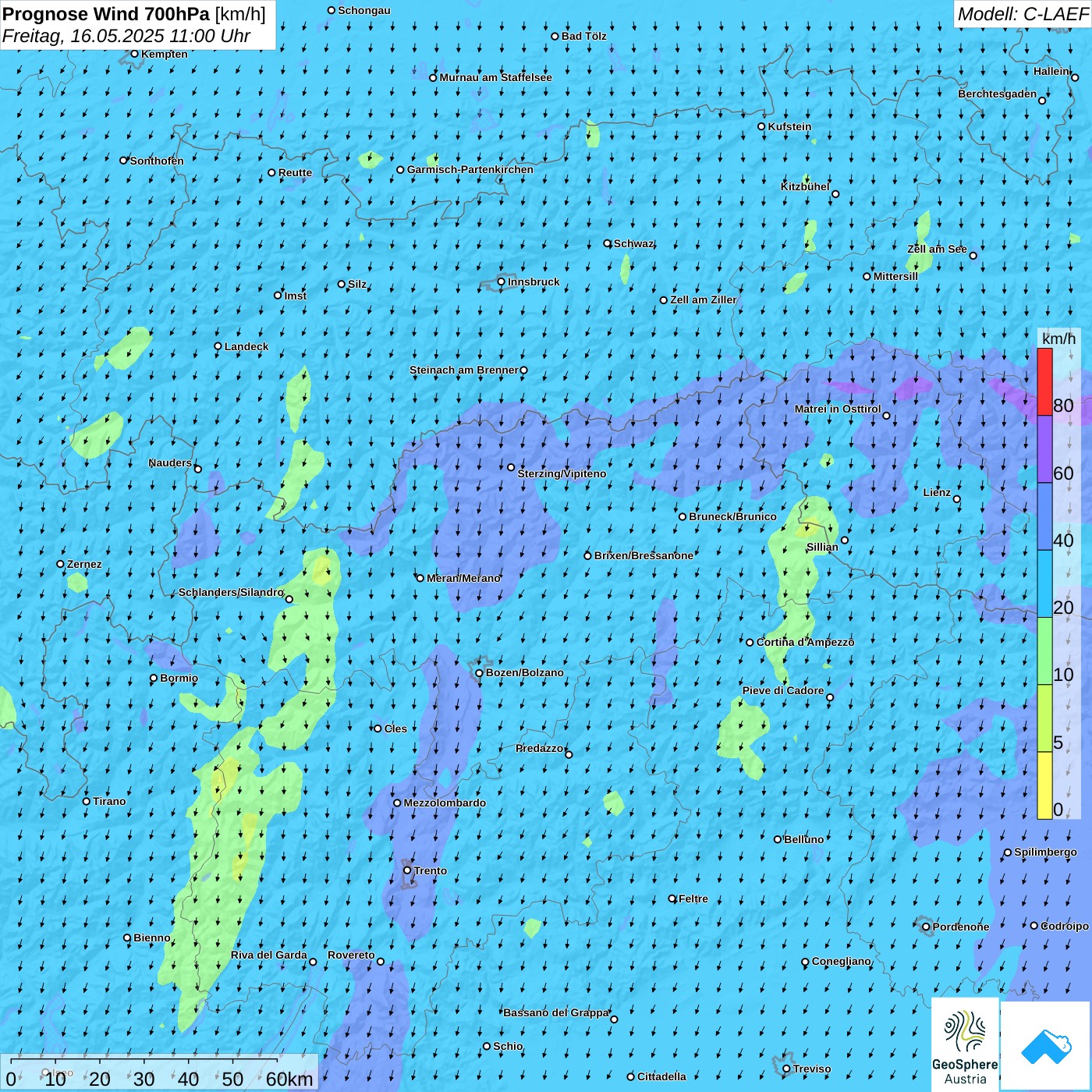Screen dimensions: 1092x1092
Task: Click the 'Feltre' label
Action: (693, 899)
